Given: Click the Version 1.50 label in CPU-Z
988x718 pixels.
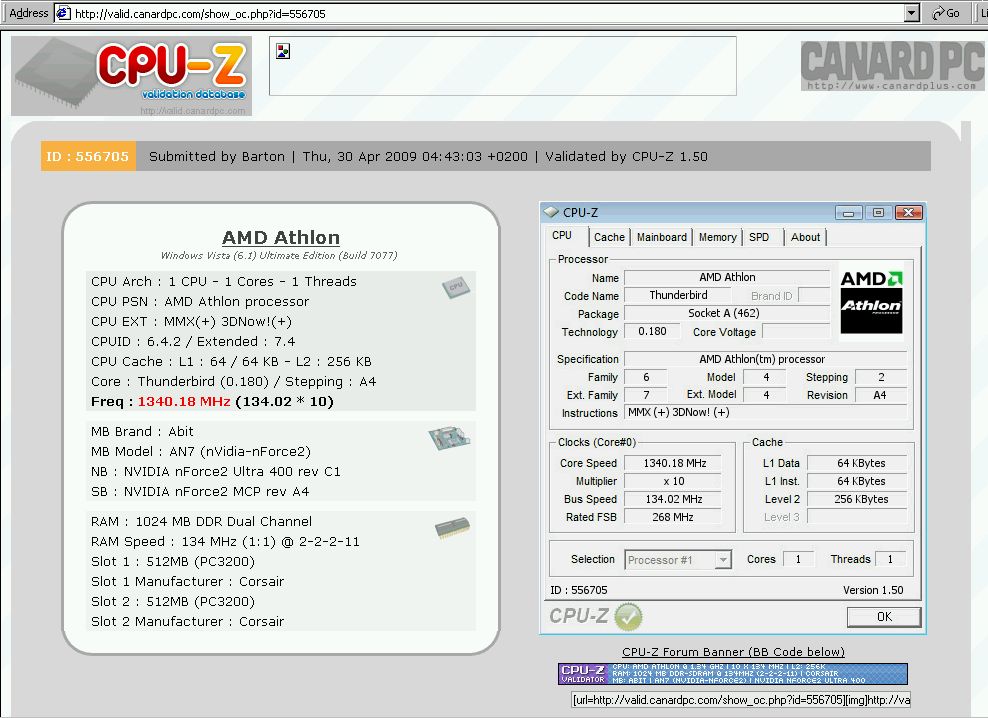Looking at the screenshot, I should tap(873, 590).
